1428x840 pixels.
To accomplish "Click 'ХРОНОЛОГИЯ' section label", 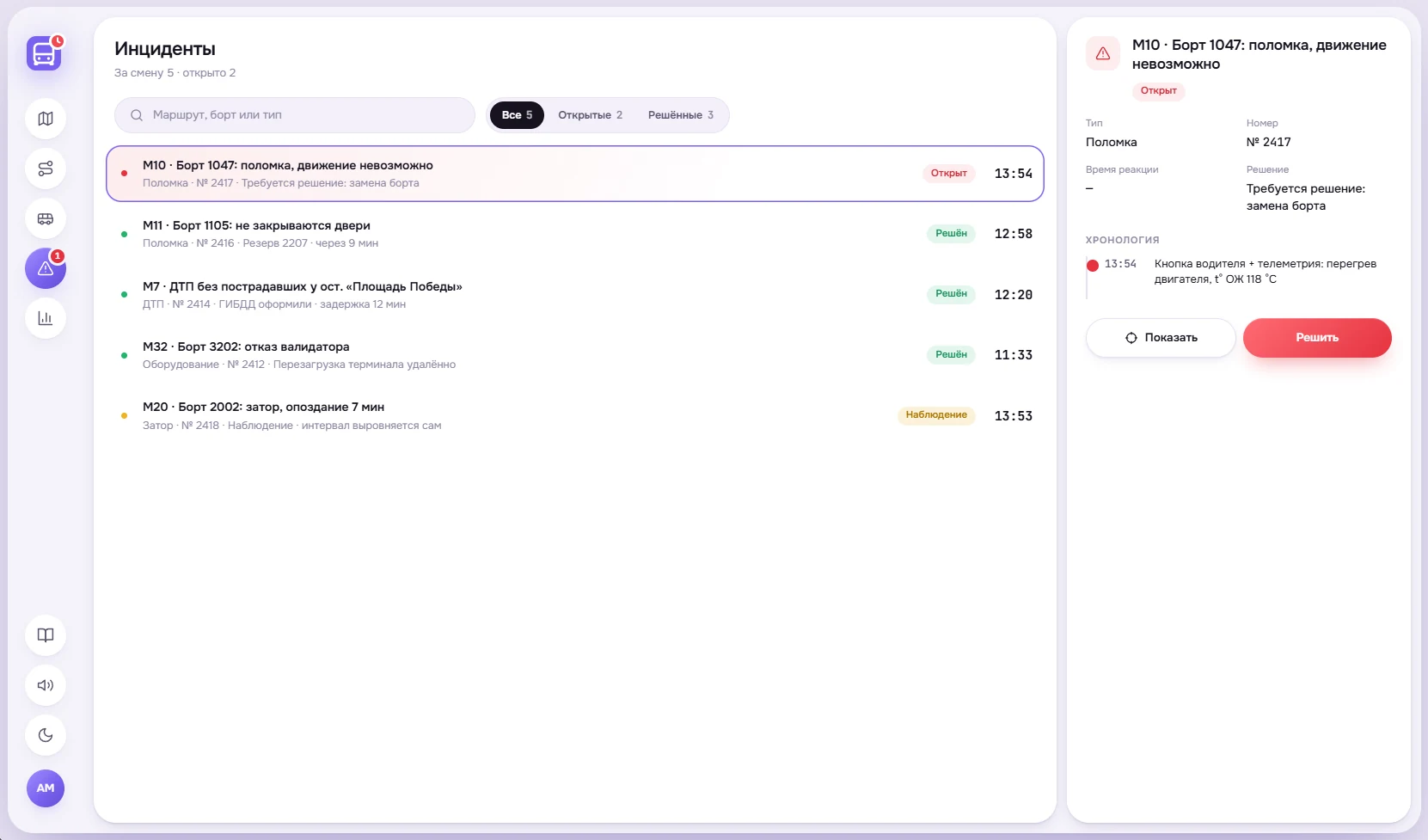I will click(x=1122, y=240).
